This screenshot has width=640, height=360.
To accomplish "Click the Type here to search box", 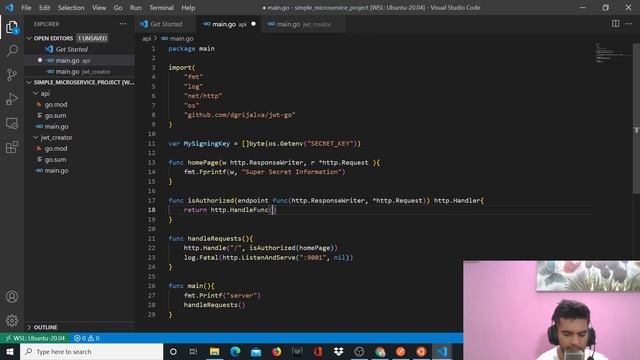I will pyautogui.click(x=91, y=351).
